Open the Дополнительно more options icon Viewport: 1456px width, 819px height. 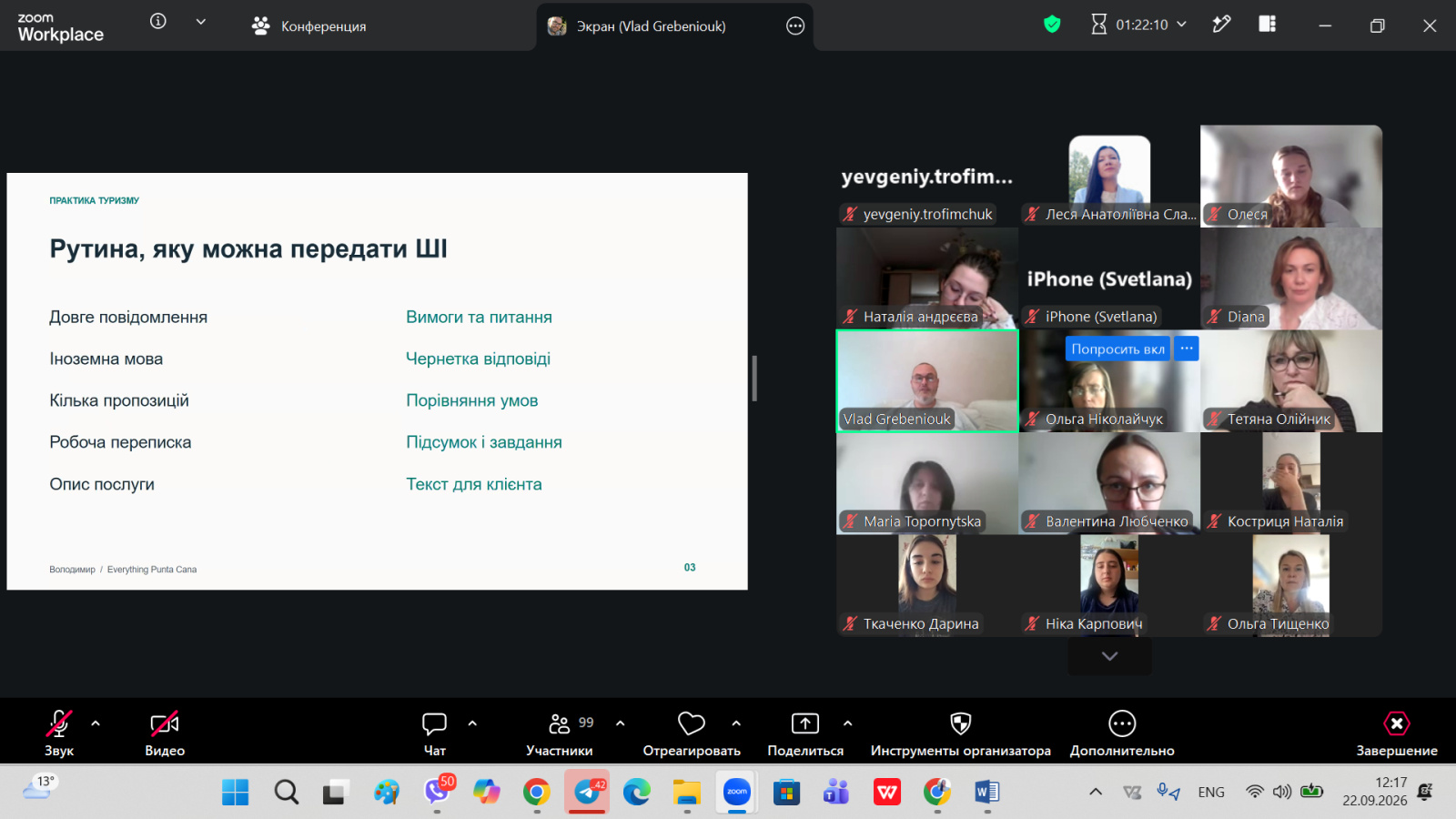1122,723
